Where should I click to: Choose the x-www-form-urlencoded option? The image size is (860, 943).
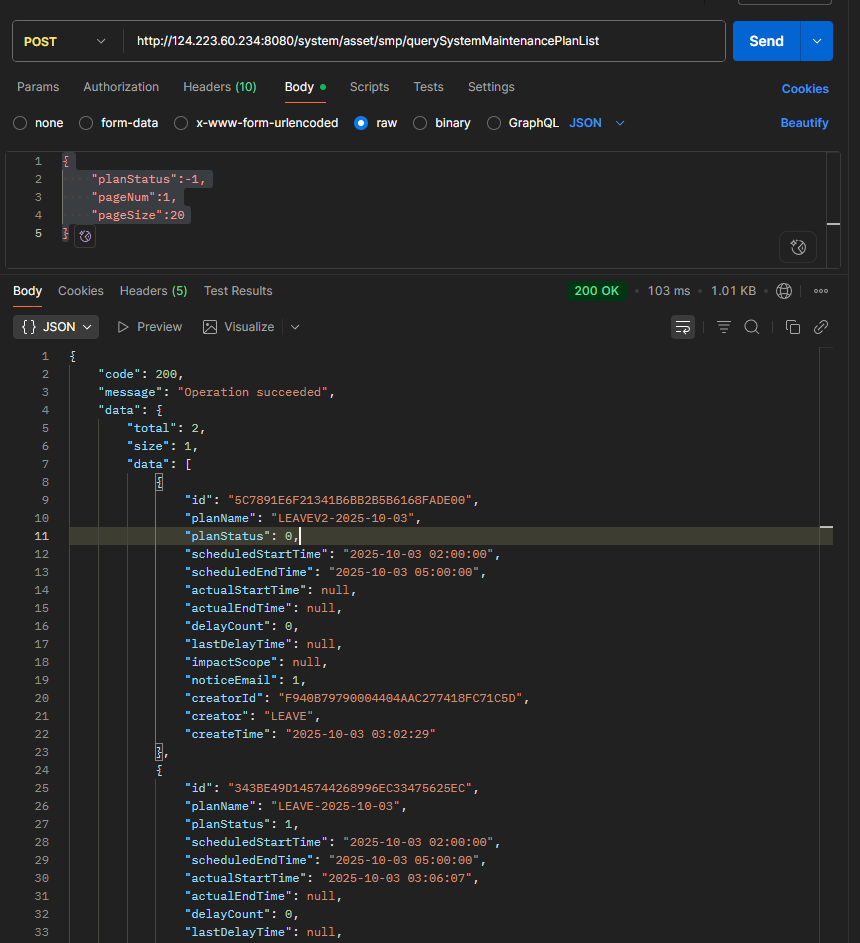tap(181, 123)
